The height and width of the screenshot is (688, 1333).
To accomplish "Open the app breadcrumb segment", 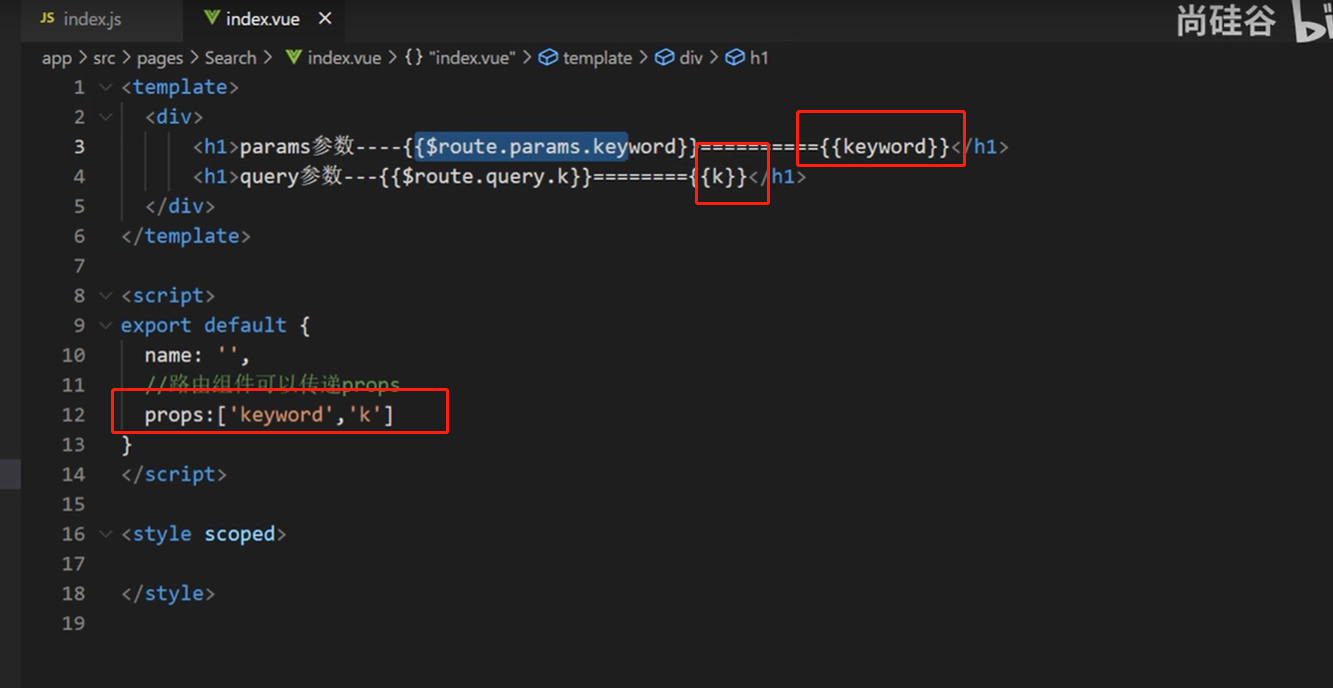I will pos(56,58).
